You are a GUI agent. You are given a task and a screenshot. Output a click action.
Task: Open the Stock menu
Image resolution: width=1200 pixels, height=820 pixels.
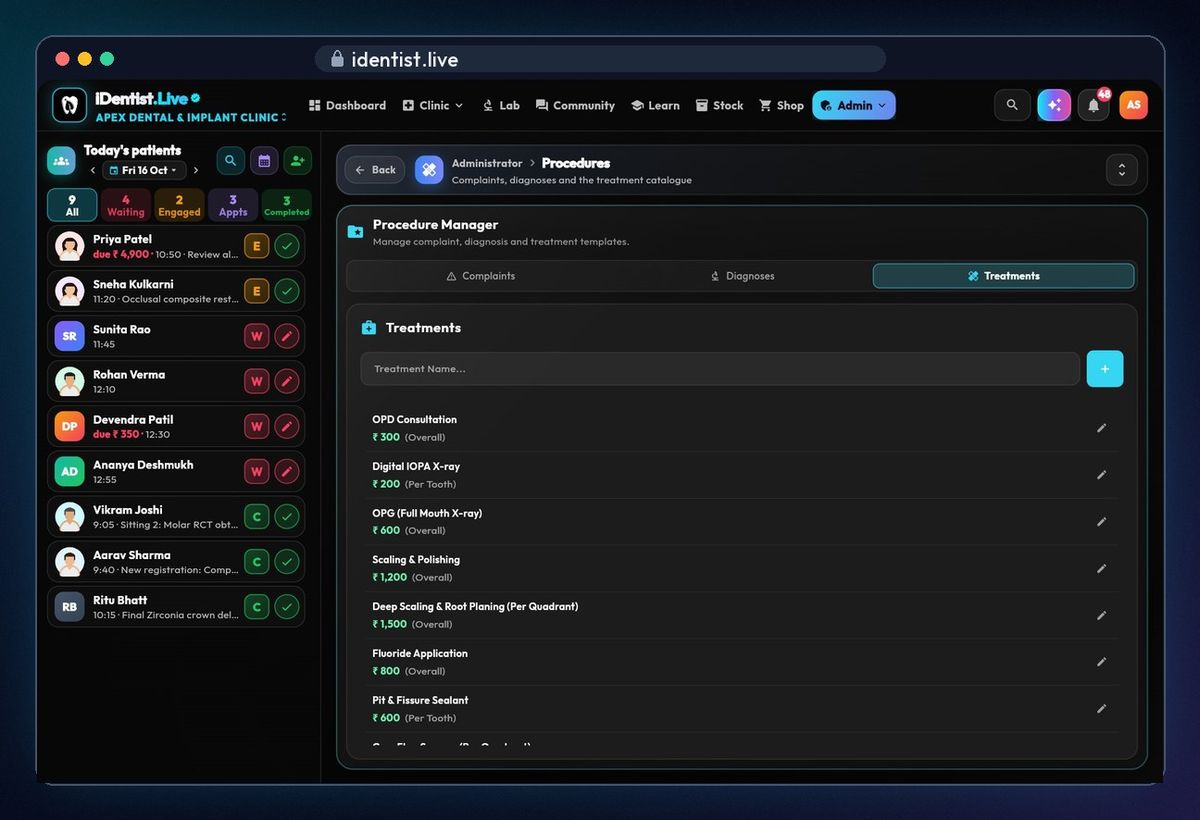720,105
